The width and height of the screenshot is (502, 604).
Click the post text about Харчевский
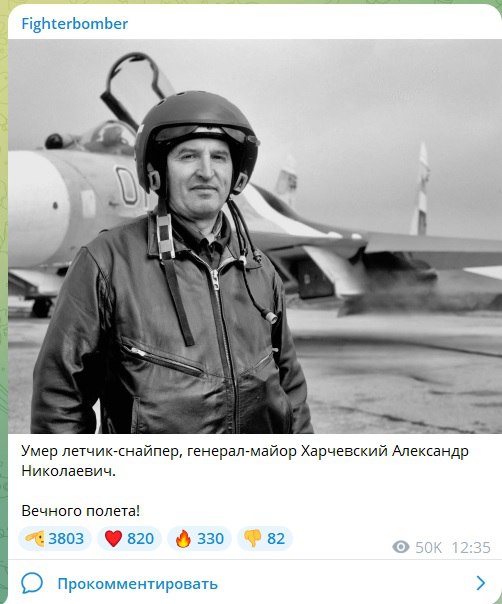245,461
